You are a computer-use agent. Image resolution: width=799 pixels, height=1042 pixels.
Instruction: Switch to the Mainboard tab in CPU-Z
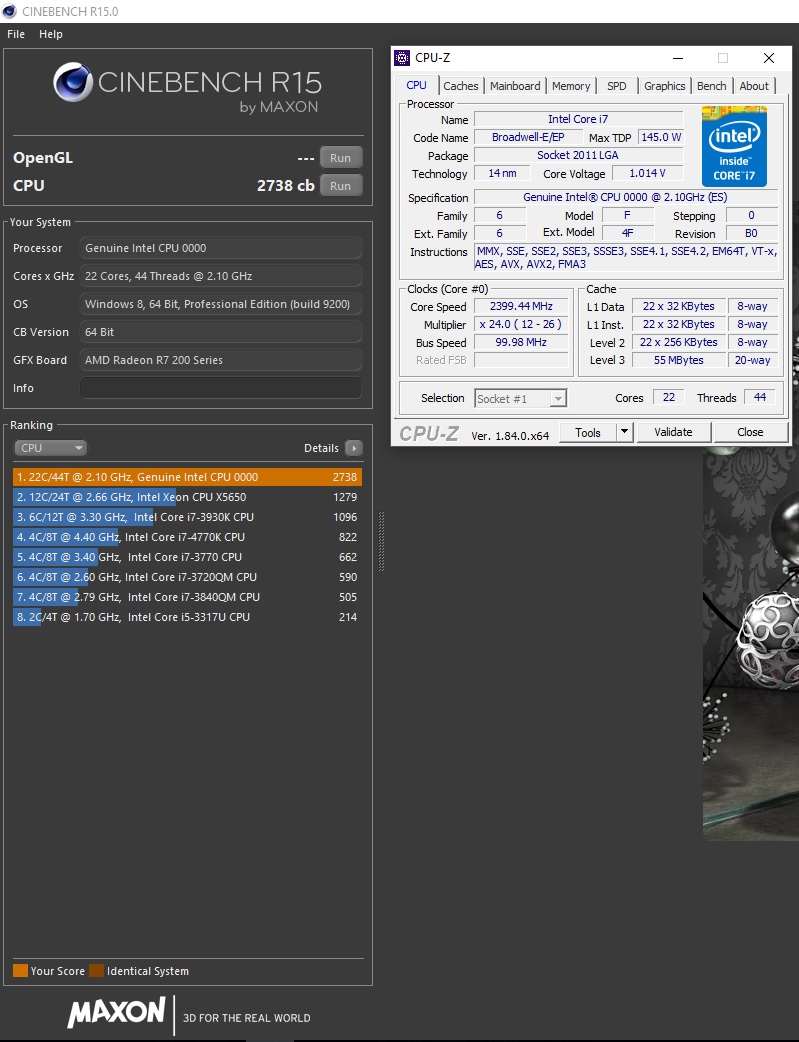(x=515, y=86)
